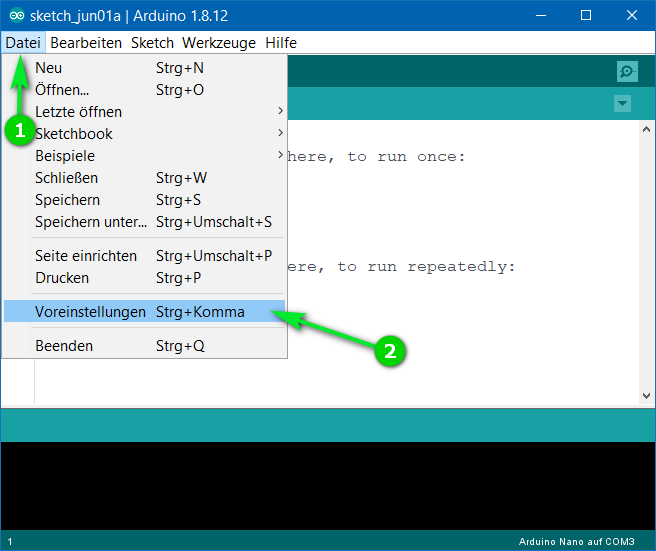Click Speichern menu entry
The width and height of the screenshot is (656, 551).
point(144,200)
